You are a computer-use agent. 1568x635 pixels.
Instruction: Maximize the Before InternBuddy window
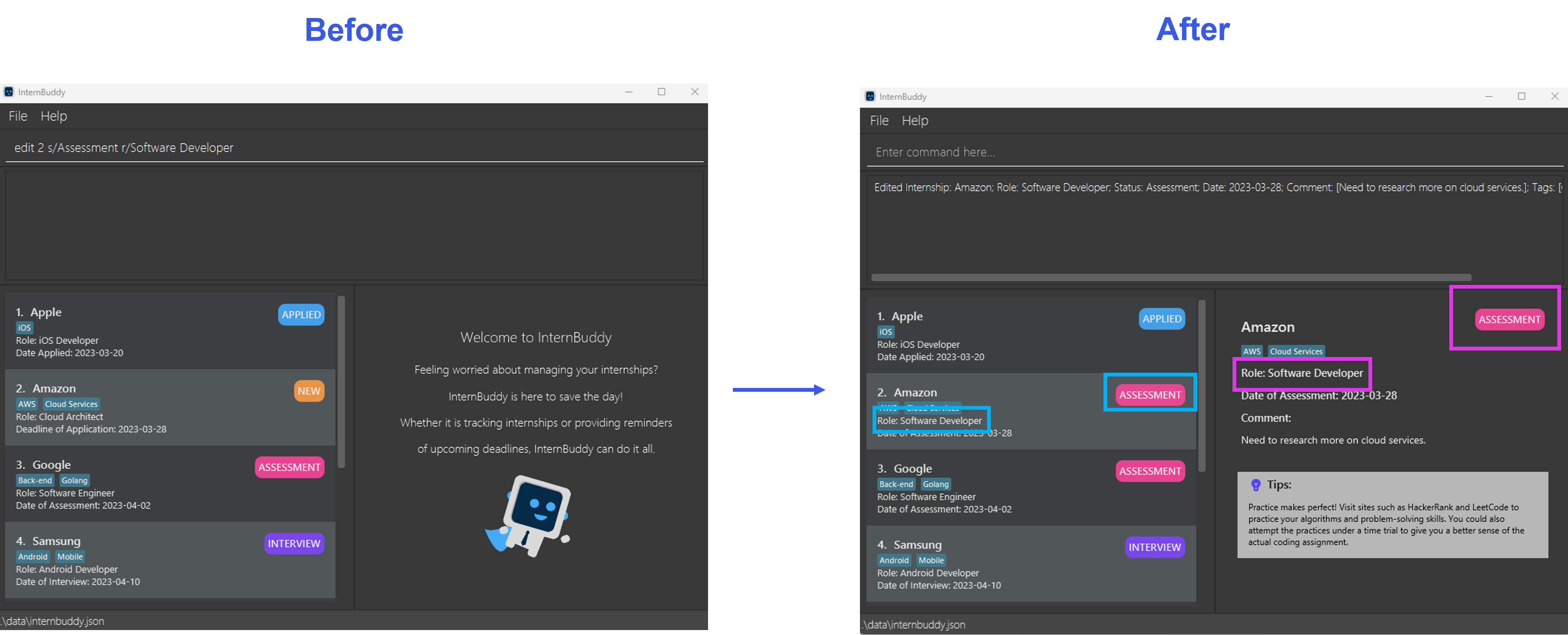coord(661,92)
